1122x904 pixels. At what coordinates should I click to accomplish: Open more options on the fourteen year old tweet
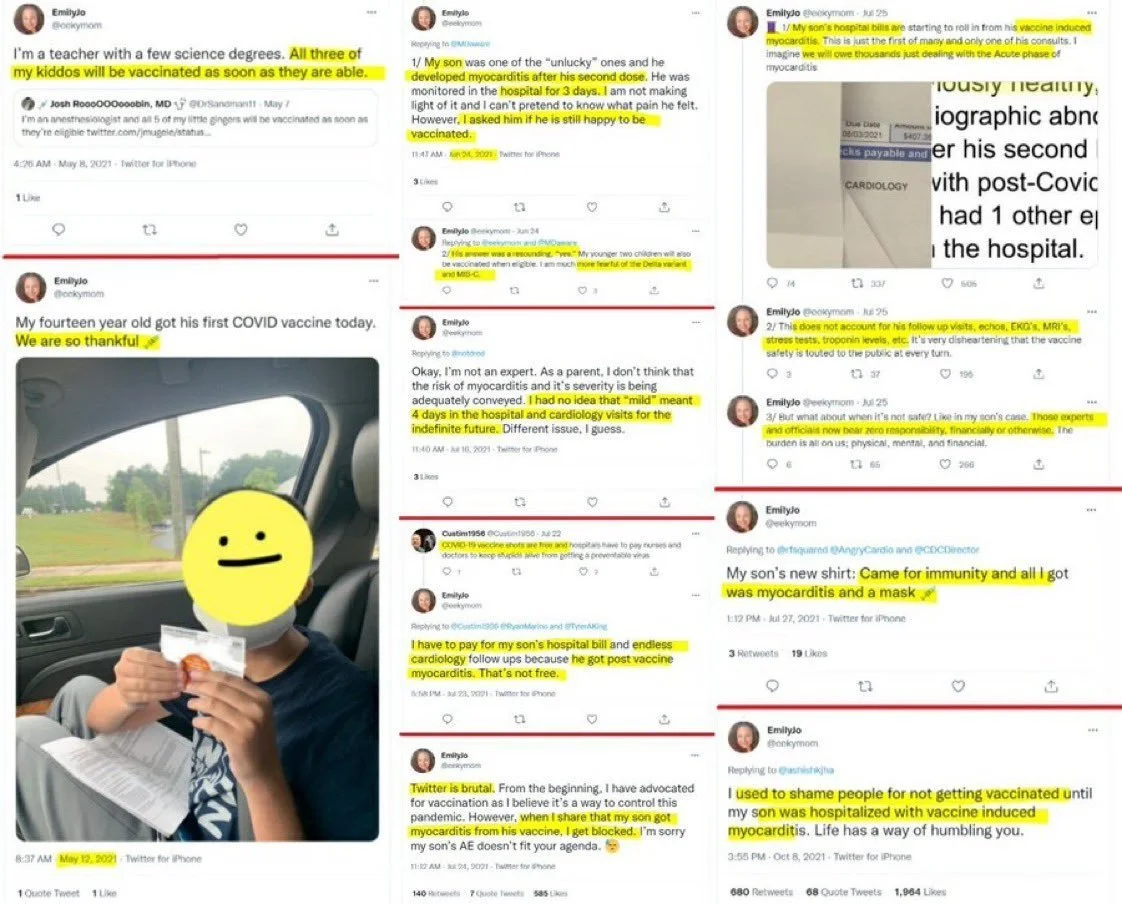373,281
